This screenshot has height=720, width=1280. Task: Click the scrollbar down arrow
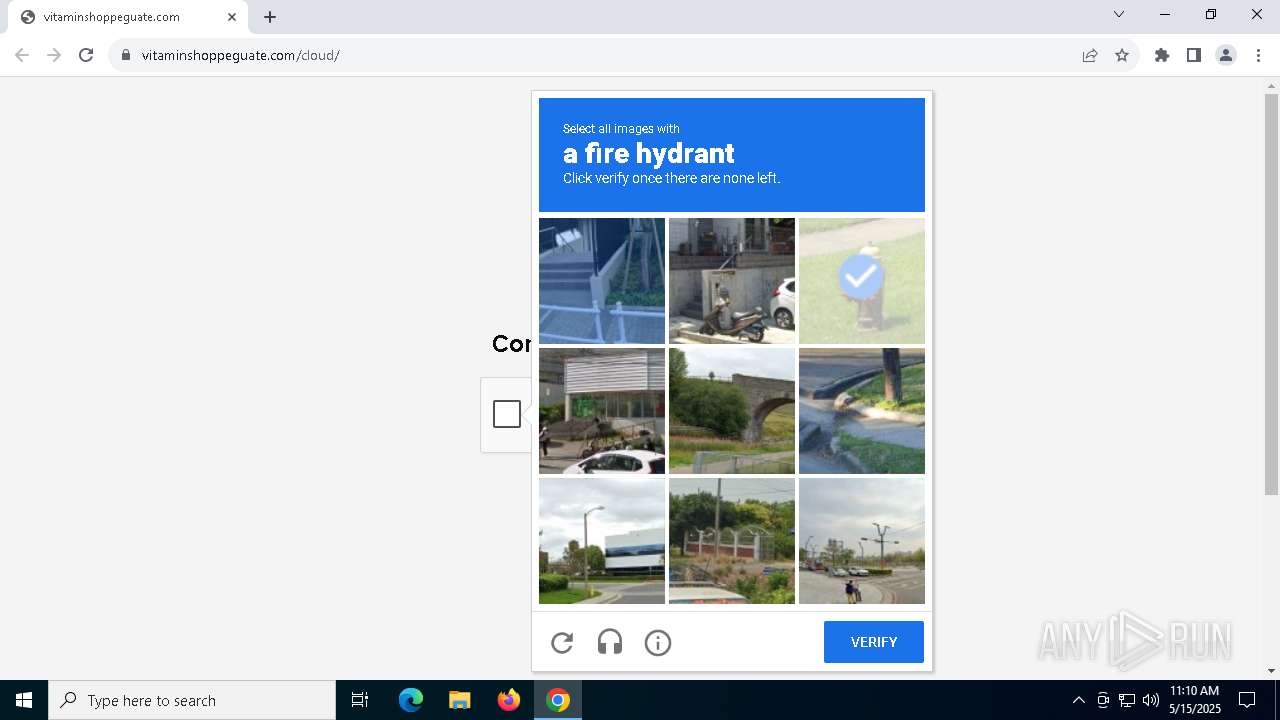[x=1272, y=671]
